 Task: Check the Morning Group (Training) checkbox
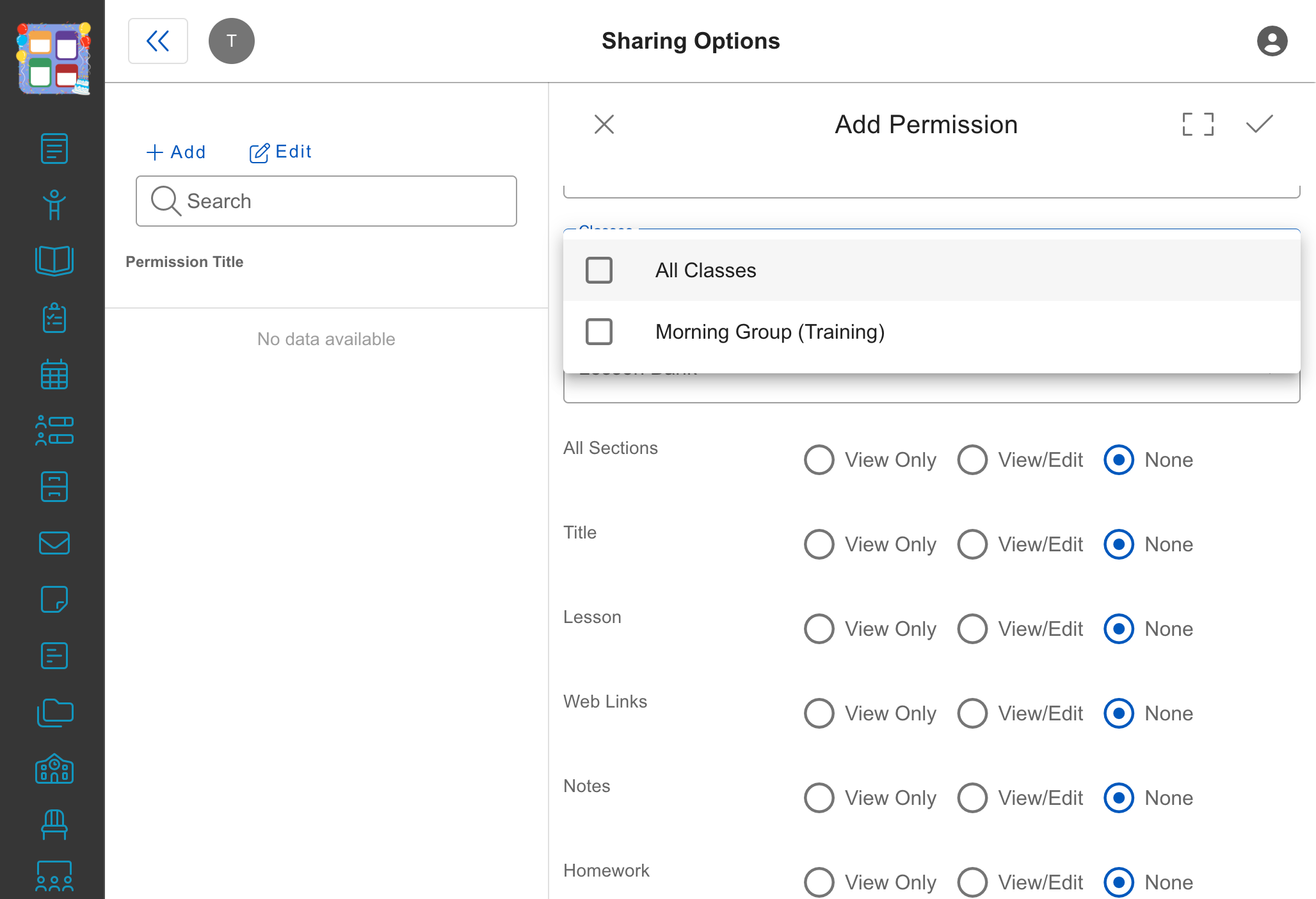[599, 332]
